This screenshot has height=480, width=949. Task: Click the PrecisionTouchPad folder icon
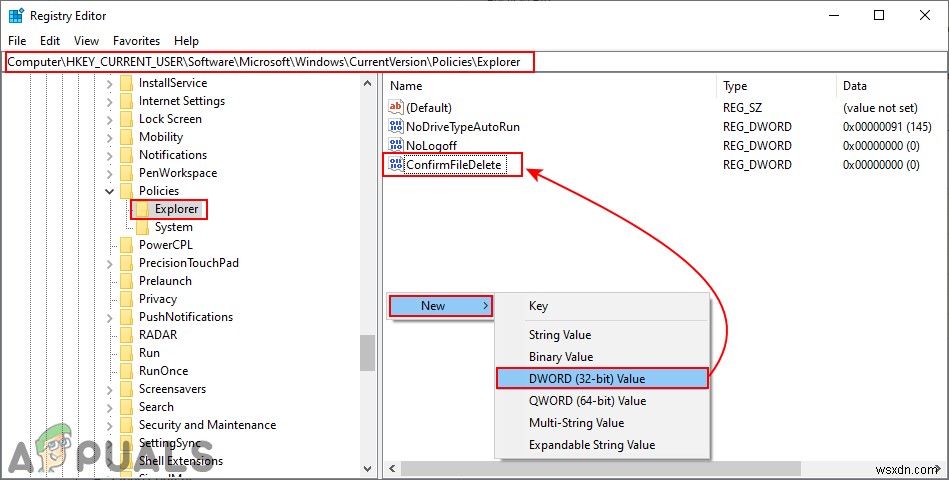click(126, 263)
